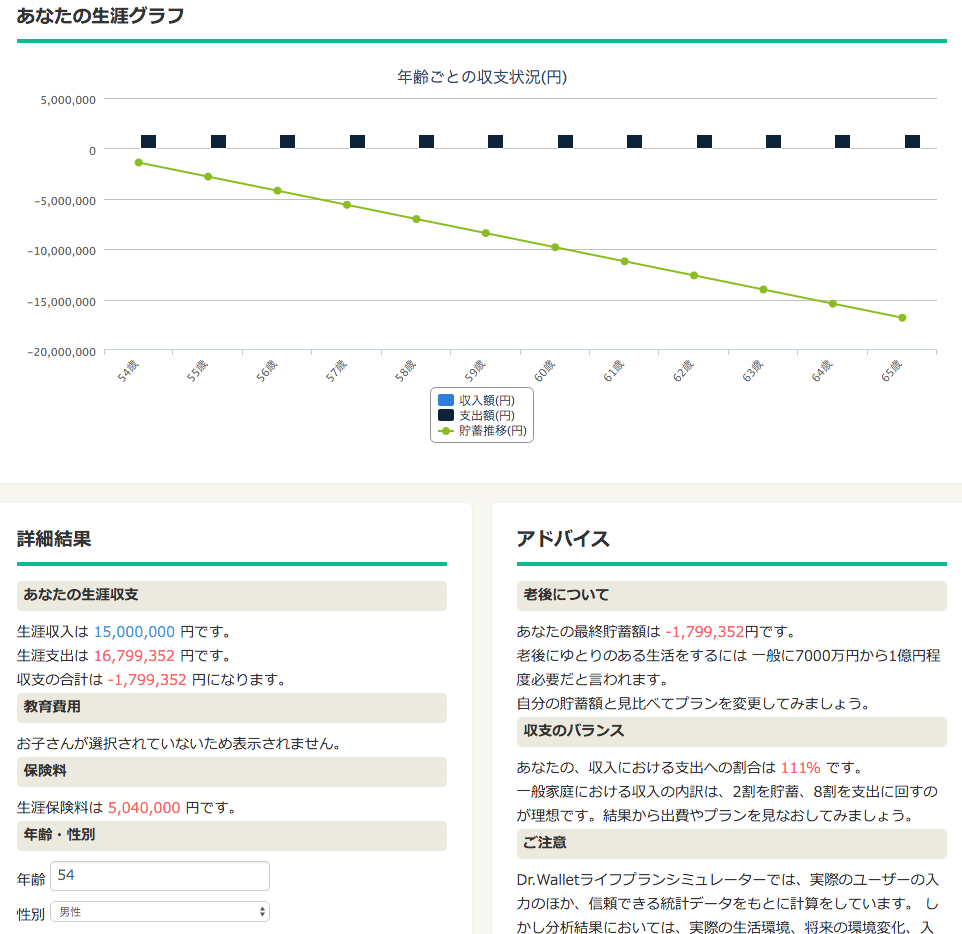Click the y-axis label -10,000,000

61,251
